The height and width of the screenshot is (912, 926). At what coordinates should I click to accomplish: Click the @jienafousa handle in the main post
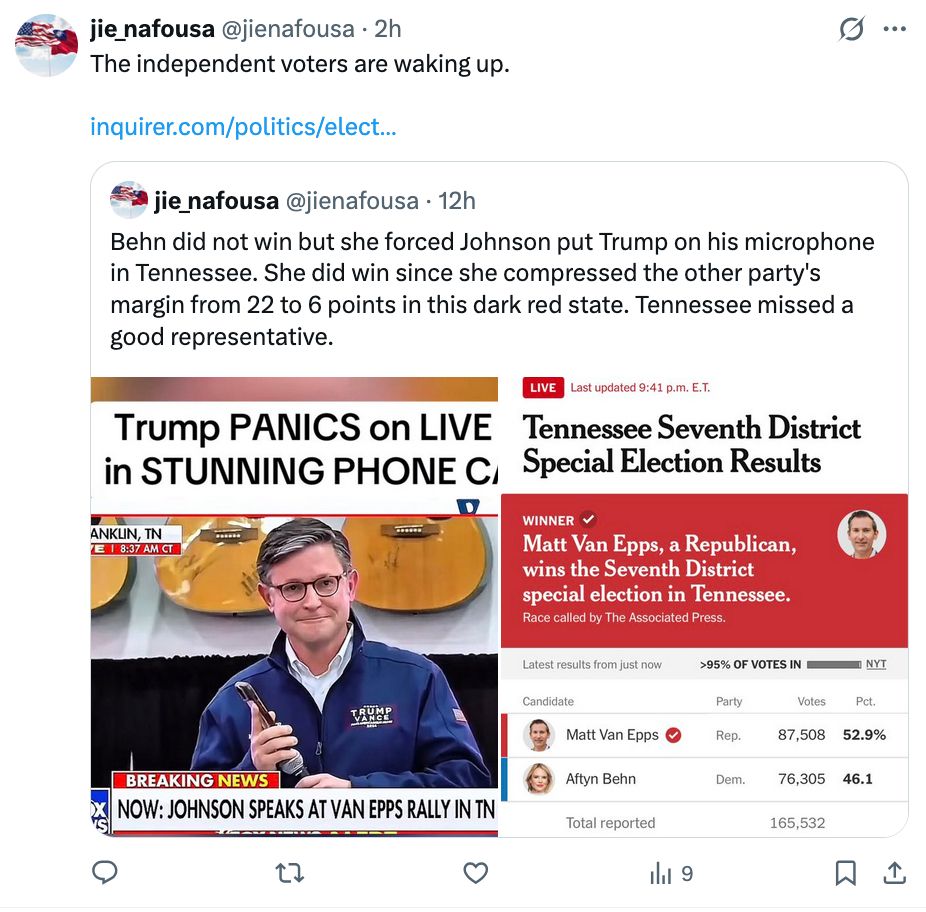coord(288,28)
